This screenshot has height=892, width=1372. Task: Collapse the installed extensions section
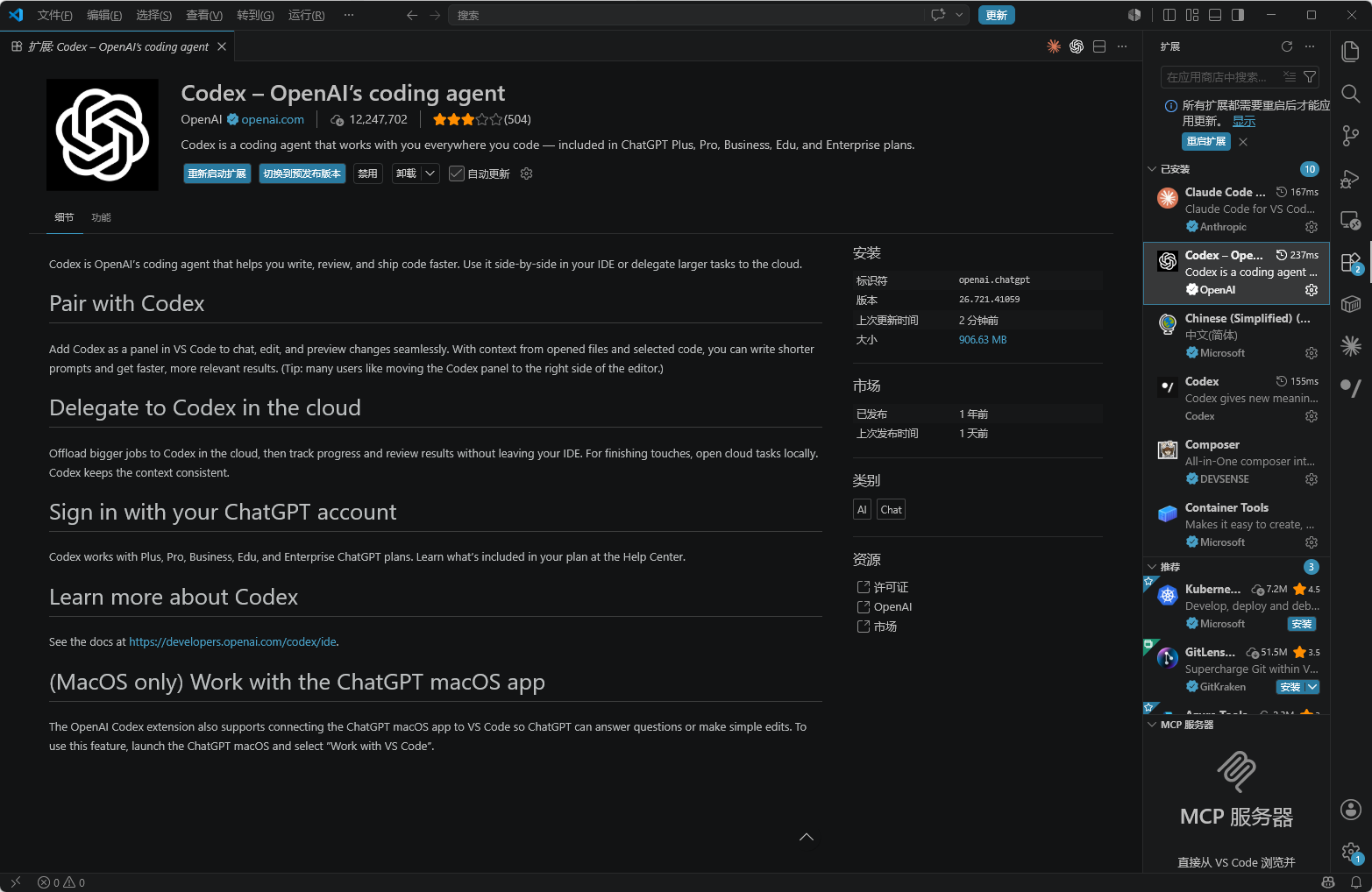(1152, 169)
